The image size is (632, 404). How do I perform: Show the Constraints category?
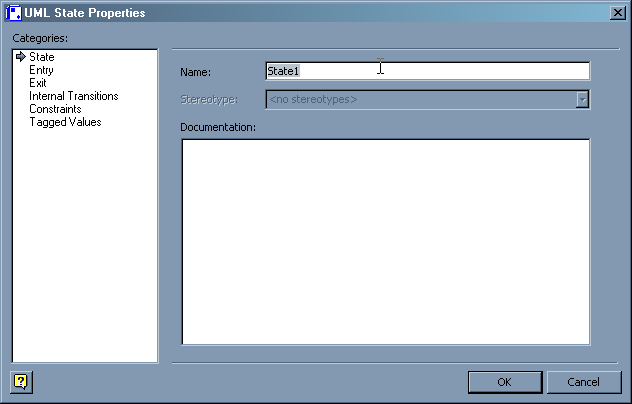pyautogui.click(x=55, y=109)
